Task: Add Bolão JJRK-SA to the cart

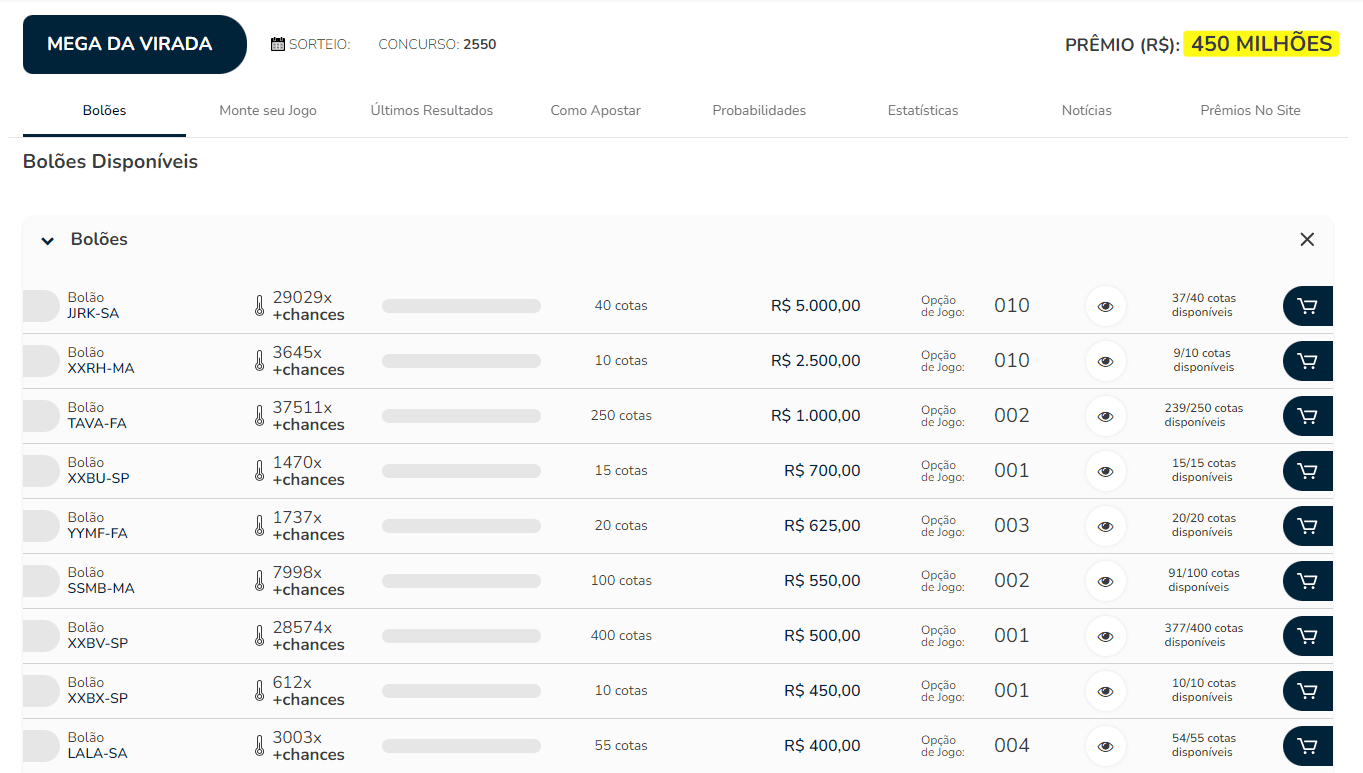Action: coord(1308,306)
